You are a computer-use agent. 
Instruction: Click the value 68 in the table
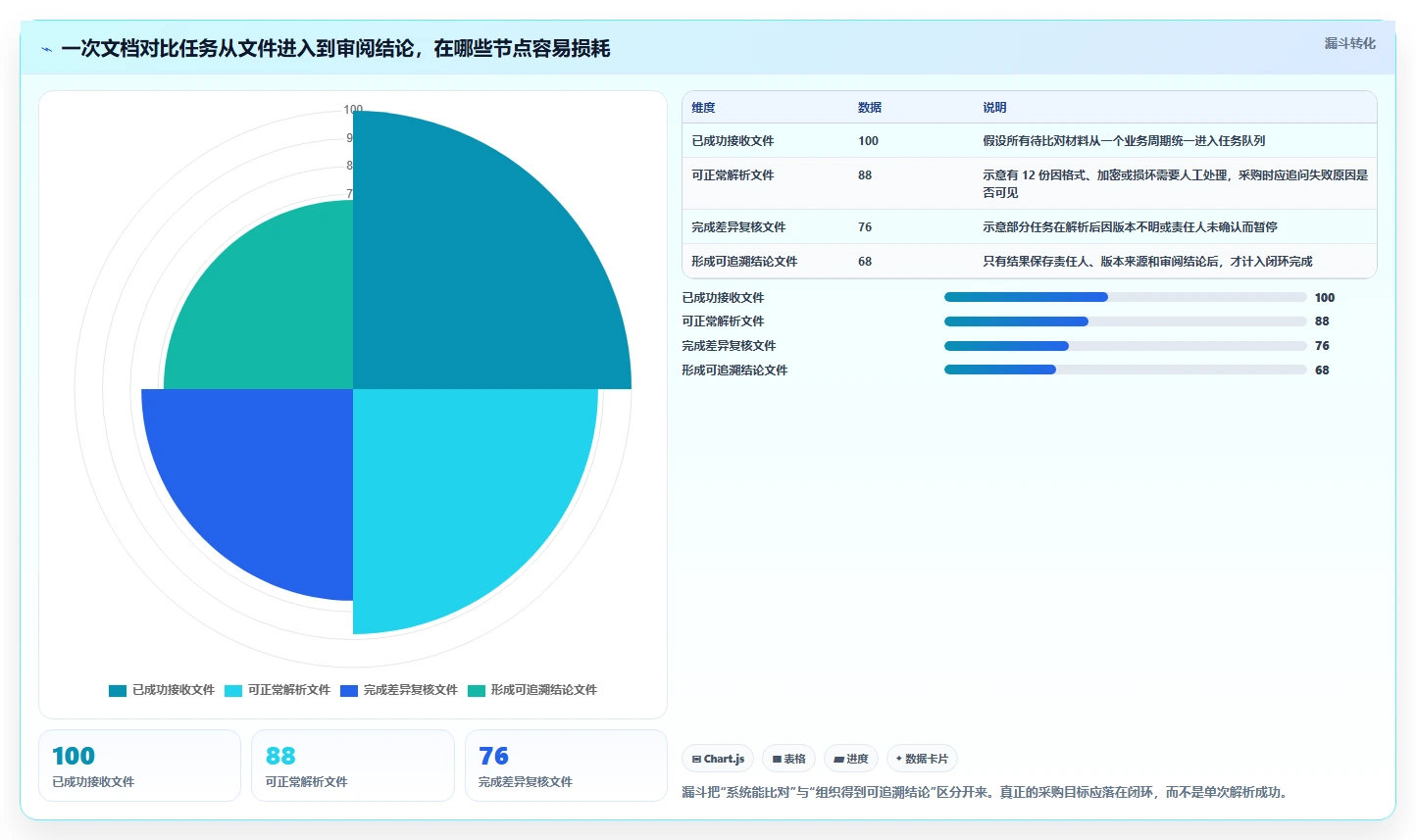(865, 262)
